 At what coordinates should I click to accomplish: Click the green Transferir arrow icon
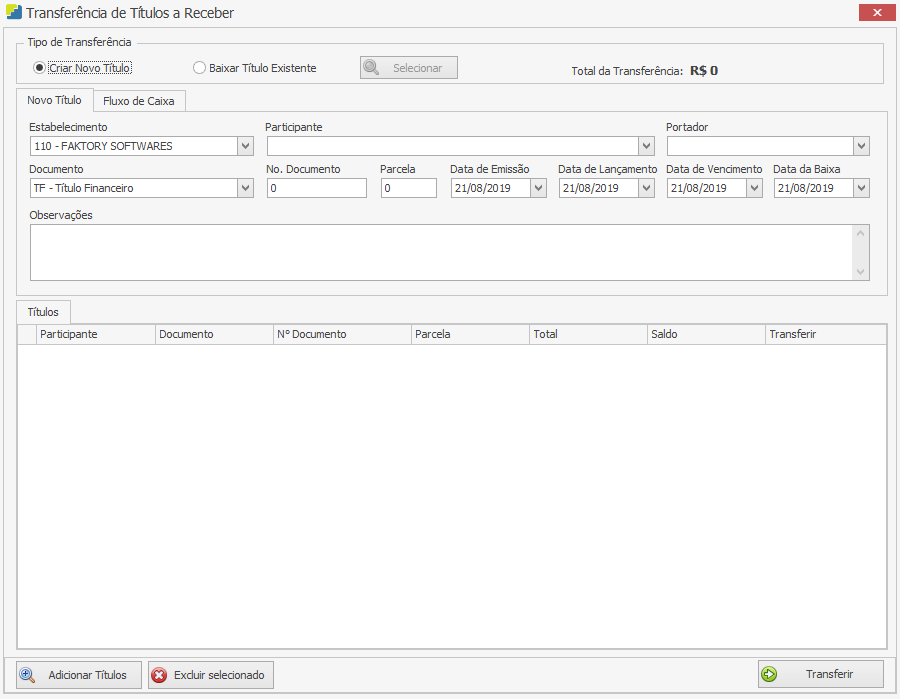[x=769, y=674]
